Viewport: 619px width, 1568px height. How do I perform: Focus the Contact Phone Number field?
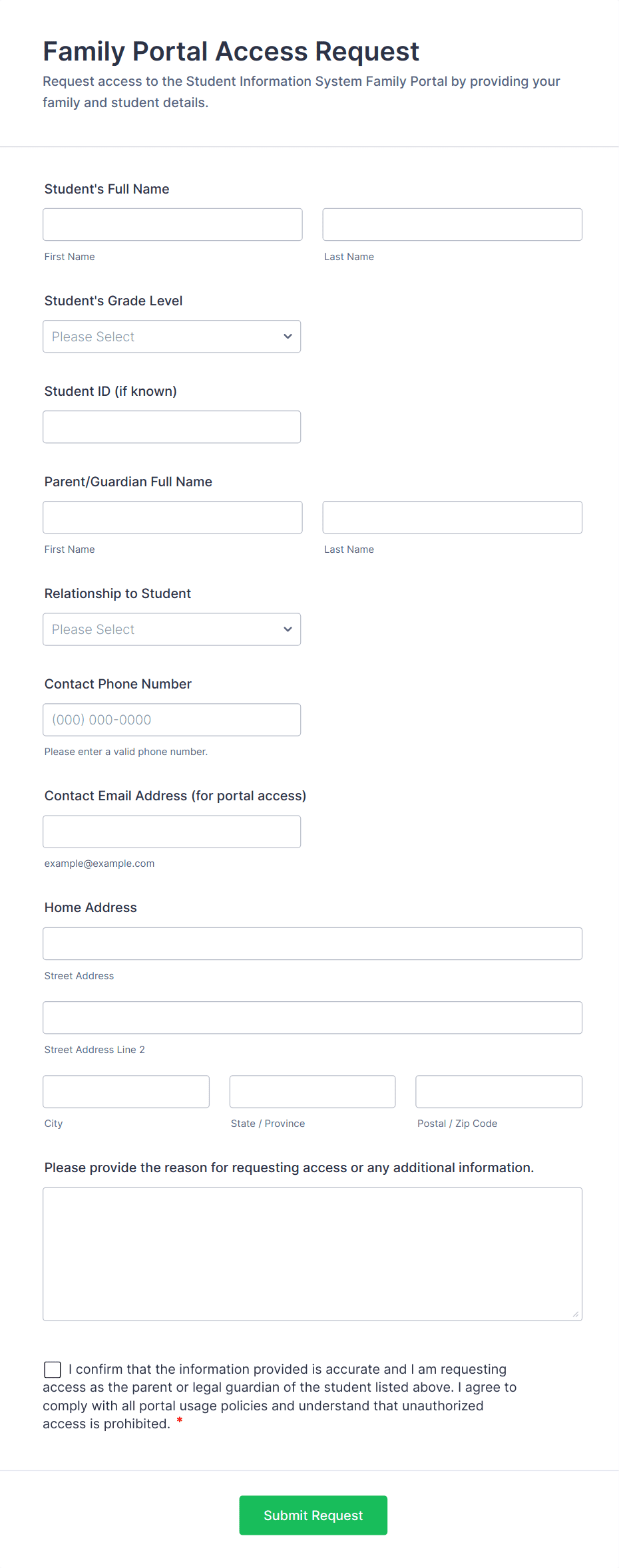point(172,720)
